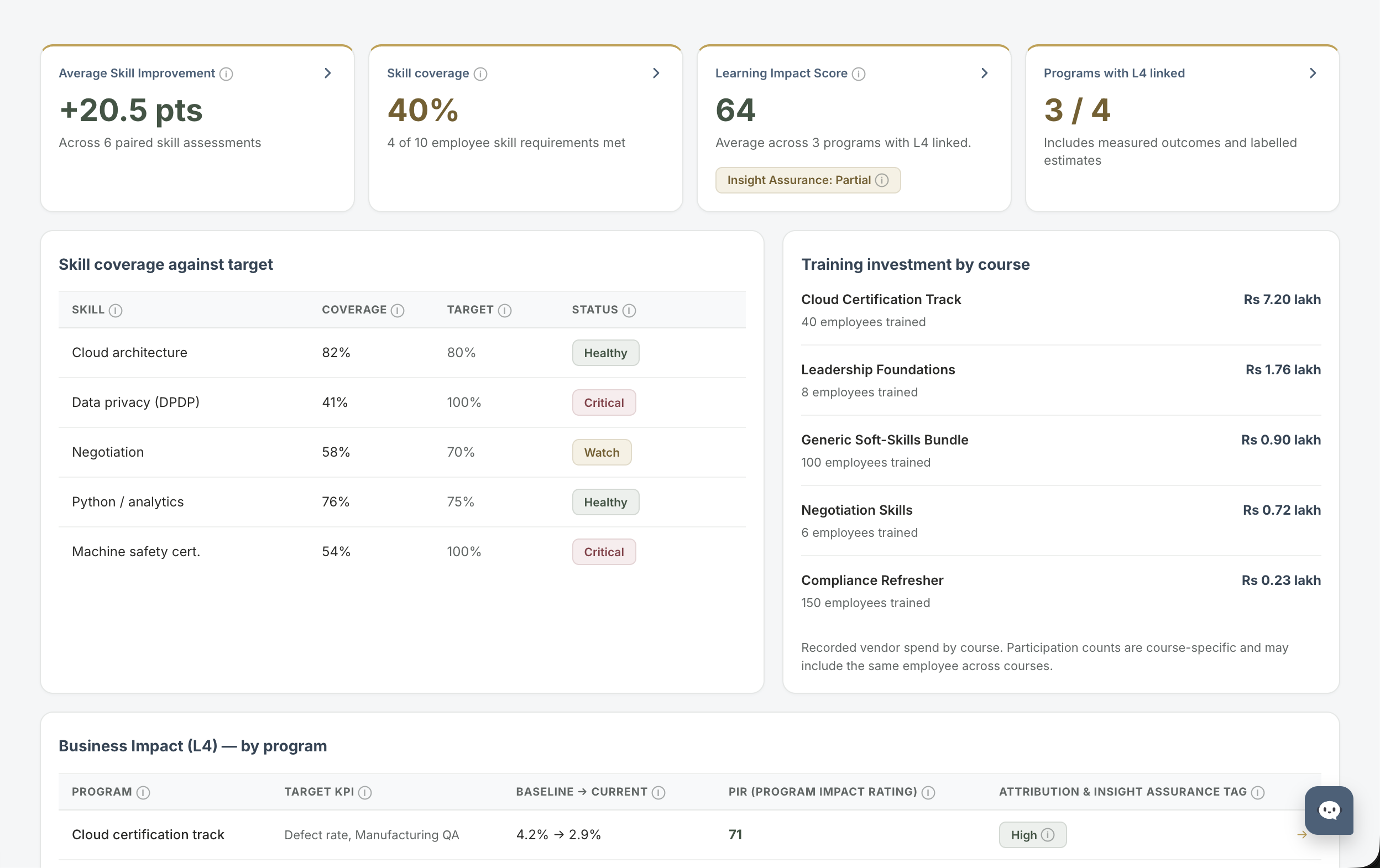The image size is (1380, 868).
Task: Click info icon inside the High tag
Action: (x=1048, y=835)
